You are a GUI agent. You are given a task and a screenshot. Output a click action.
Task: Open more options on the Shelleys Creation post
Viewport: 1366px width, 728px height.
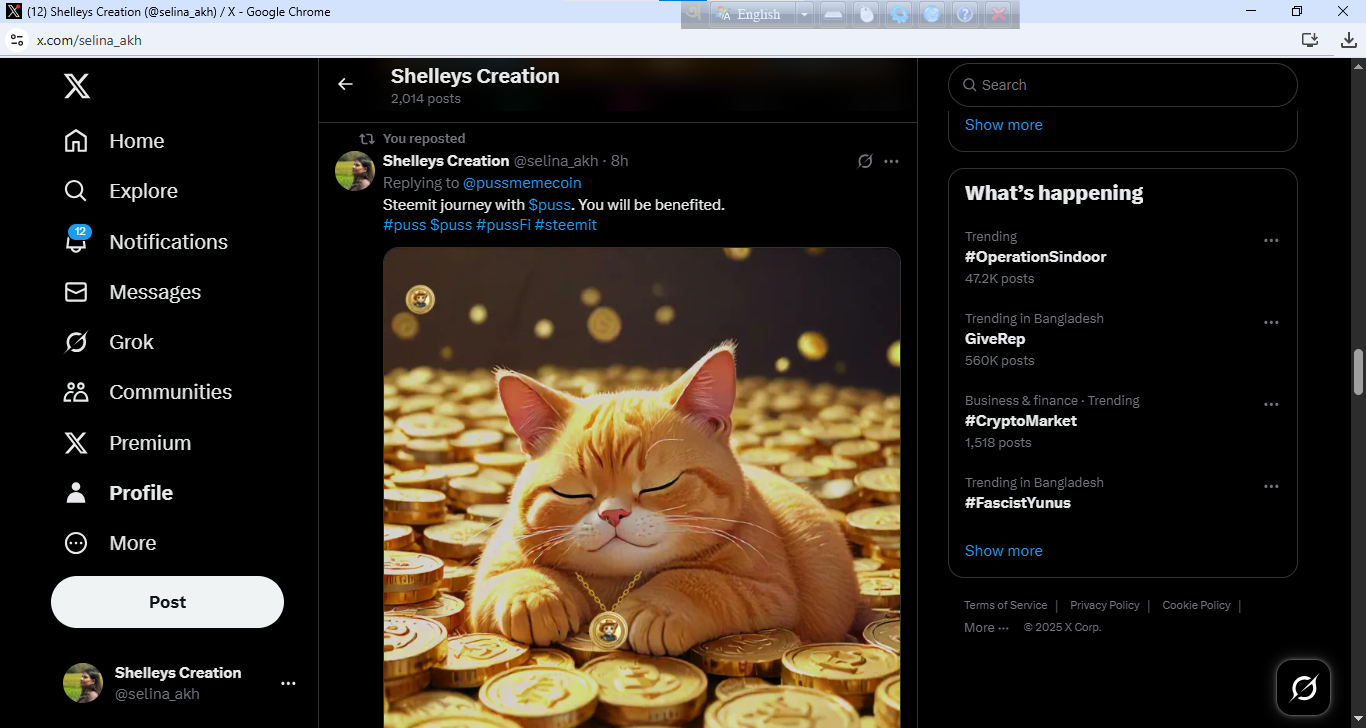tap(891, 161)
